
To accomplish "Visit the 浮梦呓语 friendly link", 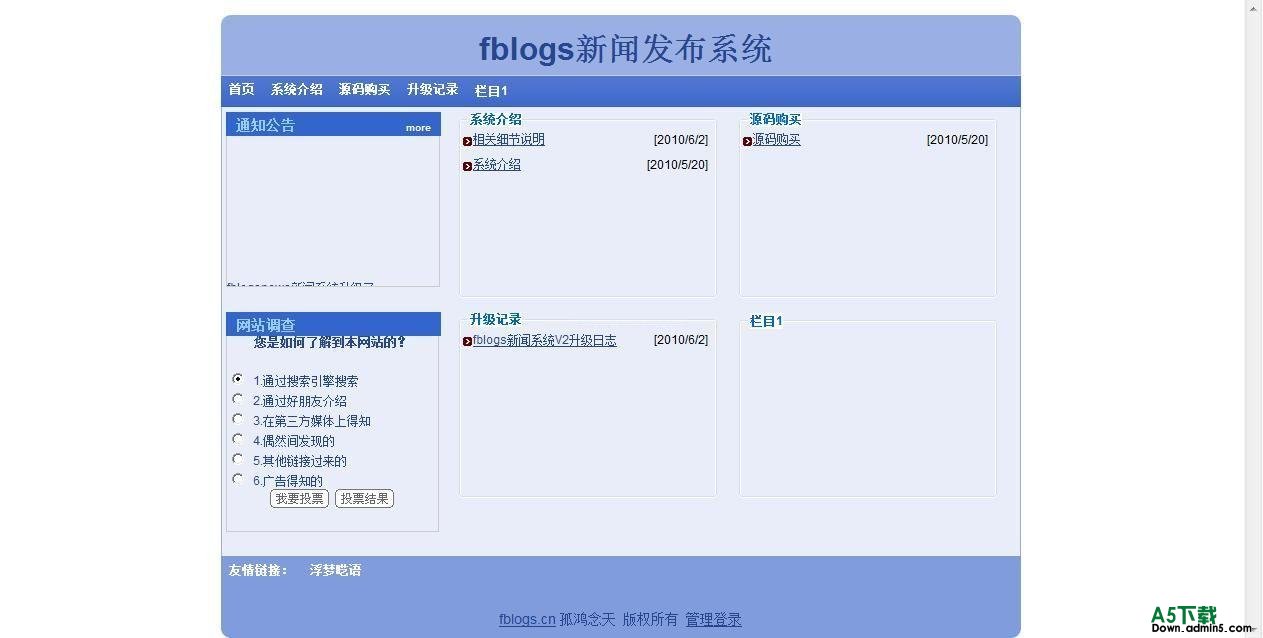I will (335, 570).
